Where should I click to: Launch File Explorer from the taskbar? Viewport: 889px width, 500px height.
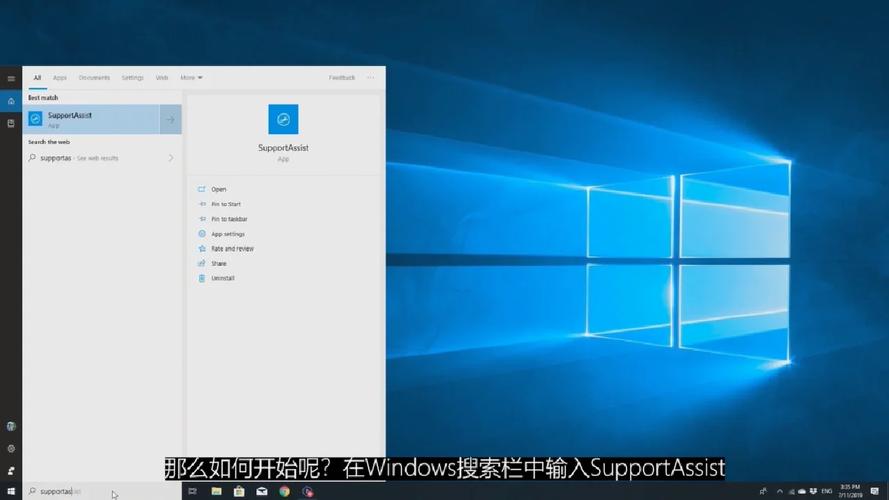click(216, 491)
